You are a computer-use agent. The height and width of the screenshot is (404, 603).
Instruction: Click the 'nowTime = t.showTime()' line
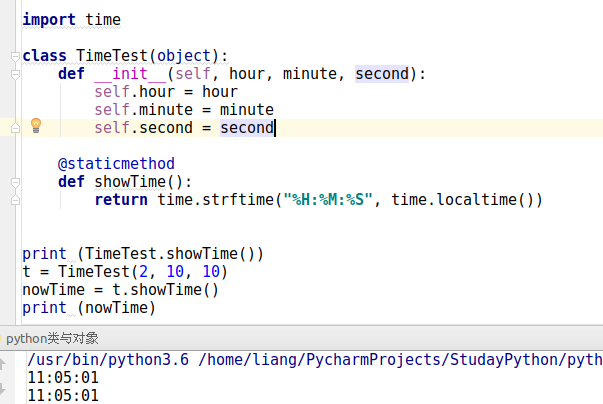tap(121, 290)
